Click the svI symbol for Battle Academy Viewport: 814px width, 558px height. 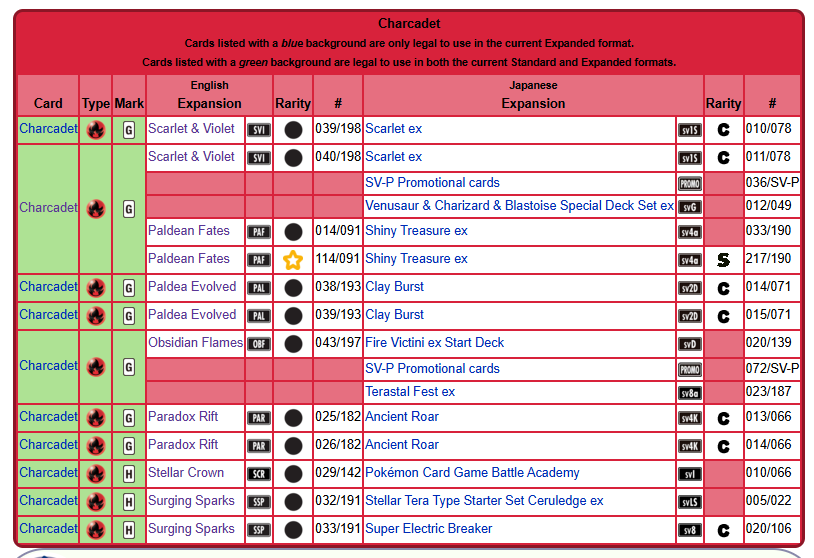689,474
